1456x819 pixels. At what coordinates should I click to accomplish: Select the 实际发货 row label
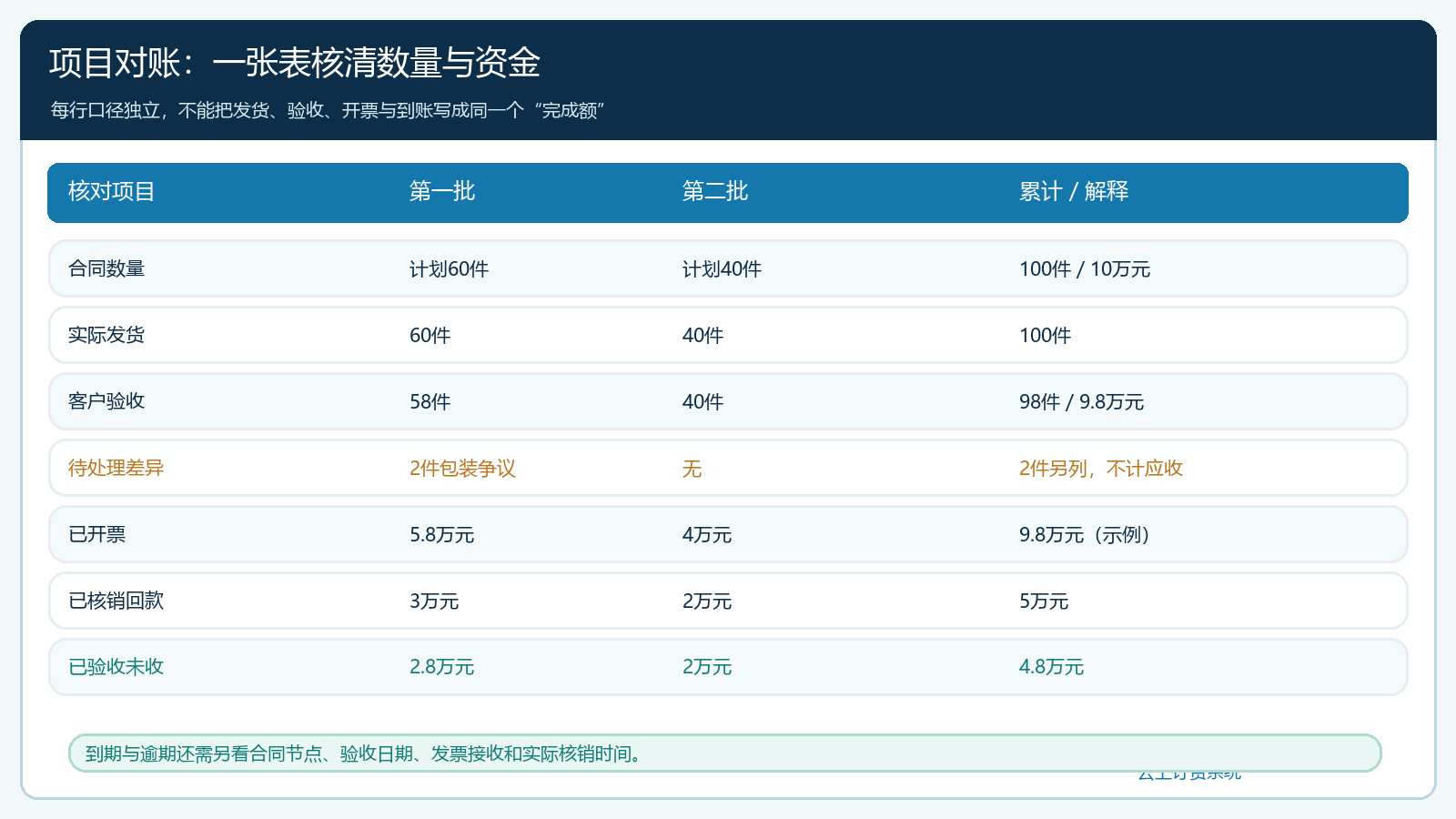pyautogui.click(x=106, y=335)
